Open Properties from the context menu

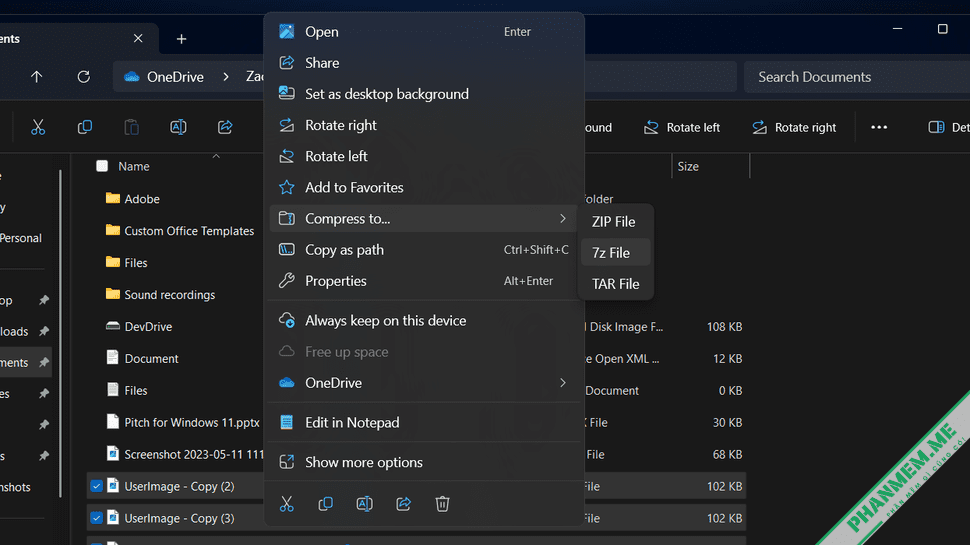(x=424, y=281)
